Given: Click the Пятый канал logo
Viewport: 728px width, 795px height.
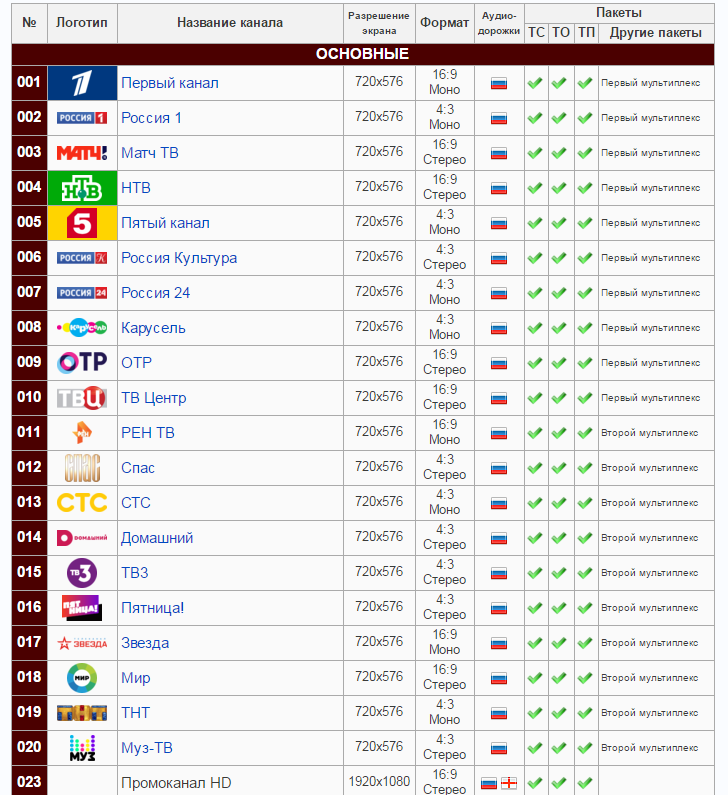Looking at the screenshot, I should coord(82,223).
